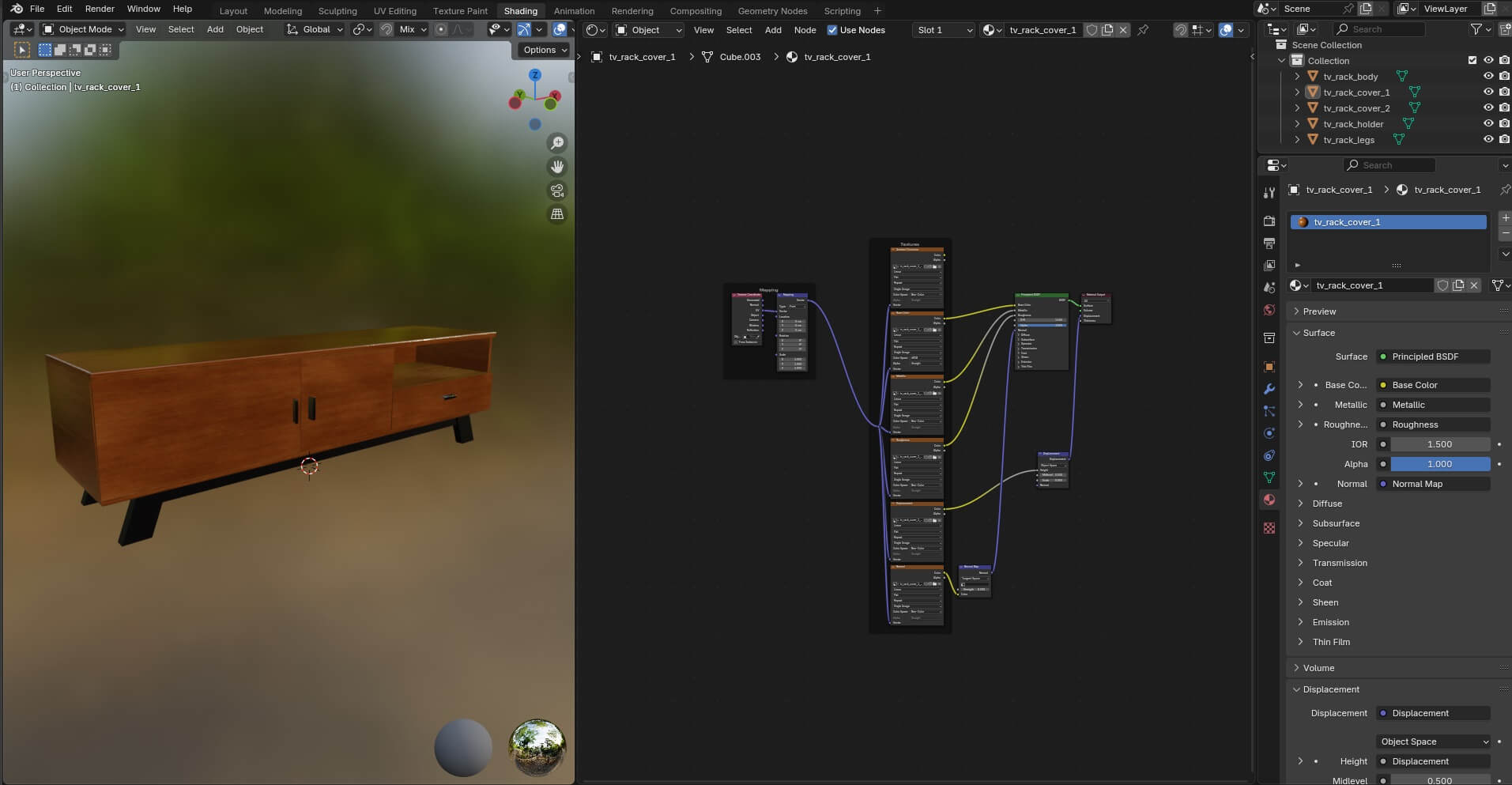The image size is (1512, 785).
Task: Expand the tv_rack_holder tree item
Action: click(x=1297, y=124)
